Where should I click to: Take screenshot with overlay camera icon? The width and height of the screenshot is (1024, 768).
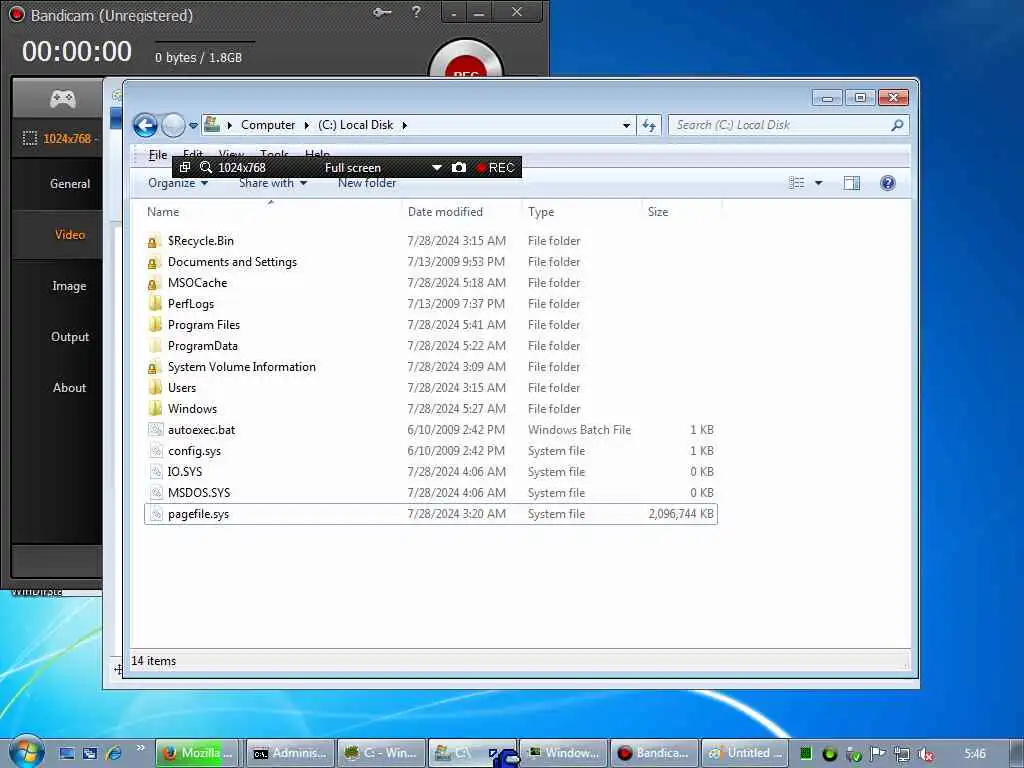click(x=459, y=167)
